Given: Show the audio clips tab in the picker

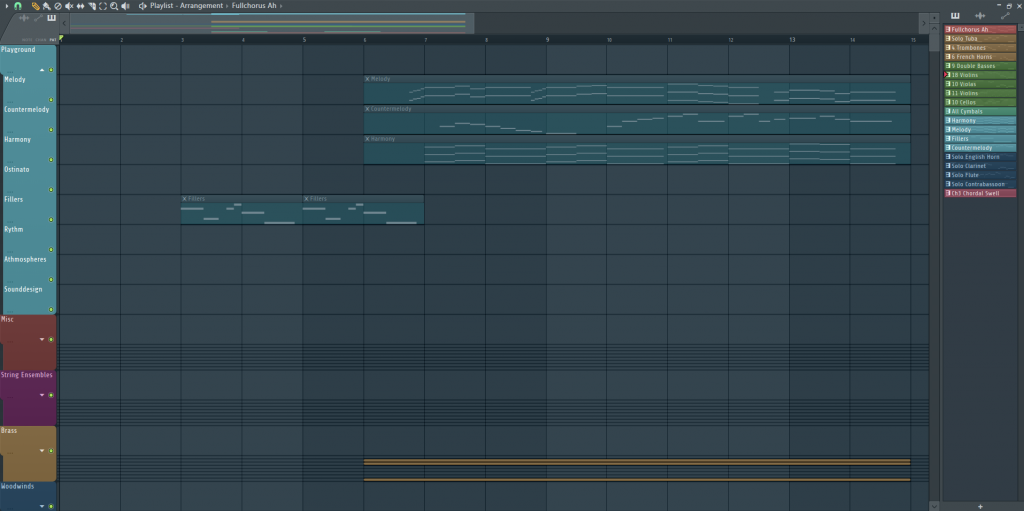Looking at the screenshot, I should click(979, 16).
